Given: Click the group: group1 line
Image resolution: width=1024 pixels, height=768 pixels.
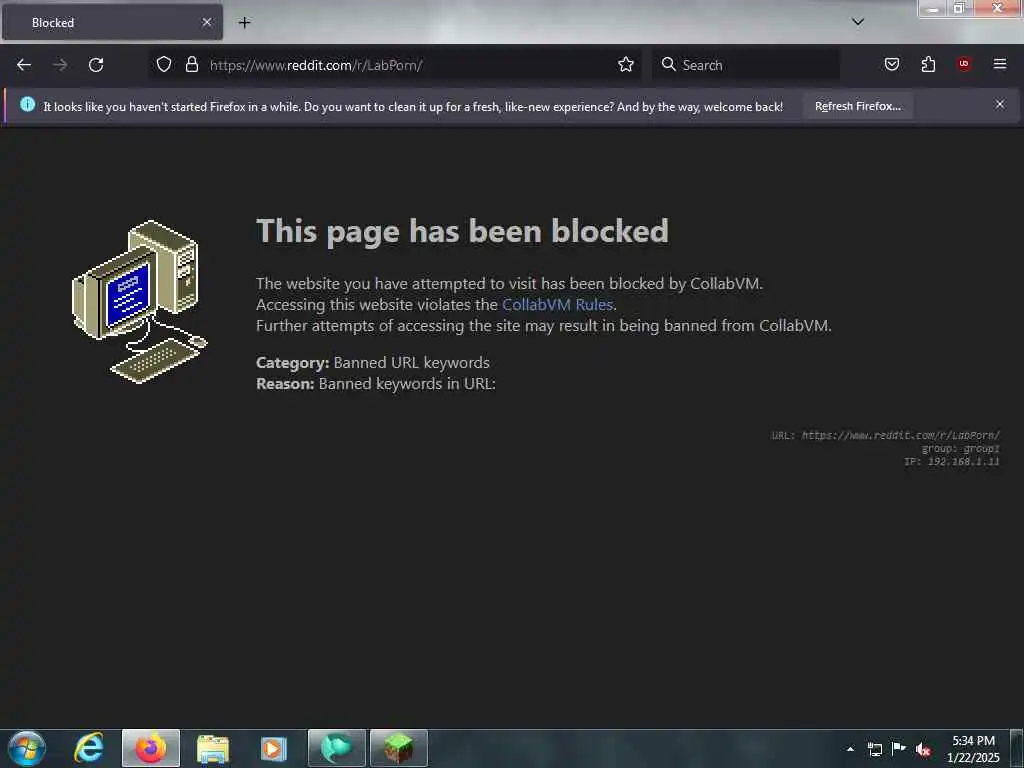Looking at the screenshot, I should pos(960,448).
